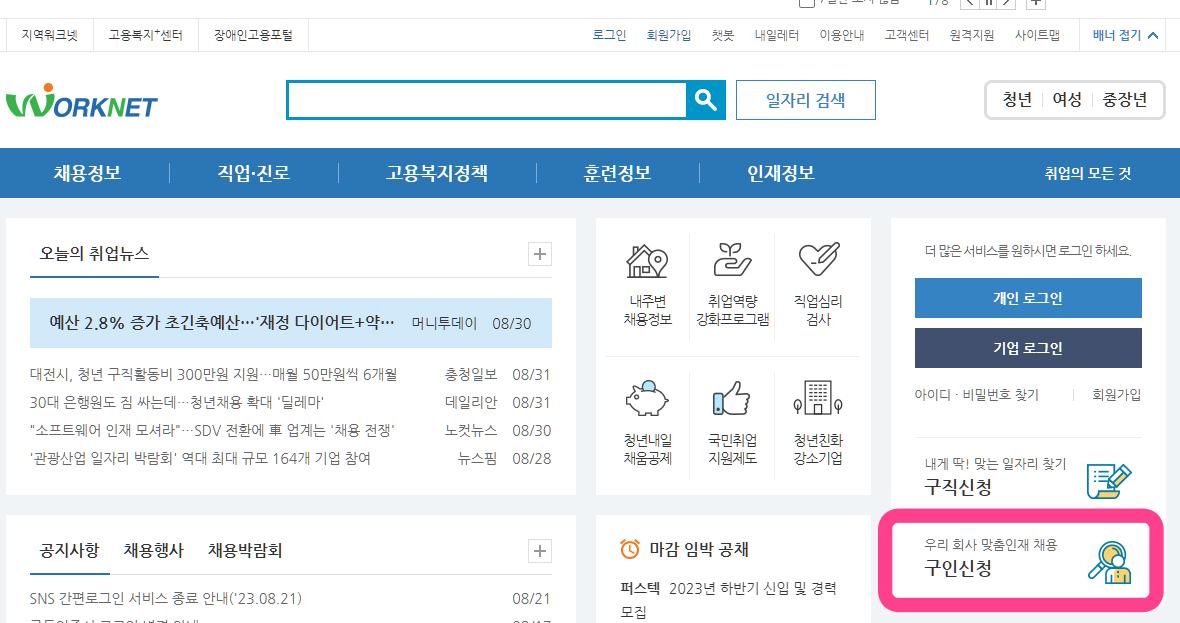Expand 오늘의 취업뉴스 with its plus button

point(539,254)
